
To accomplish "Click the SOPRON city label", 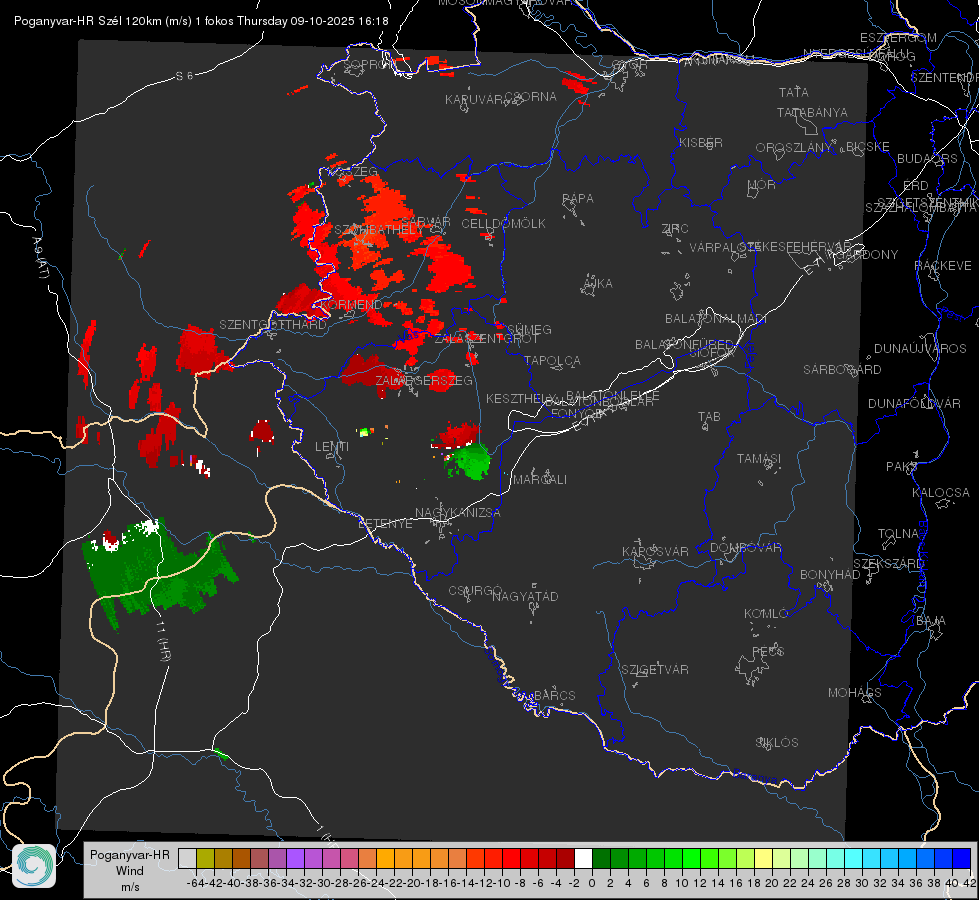I will [368, 64].
